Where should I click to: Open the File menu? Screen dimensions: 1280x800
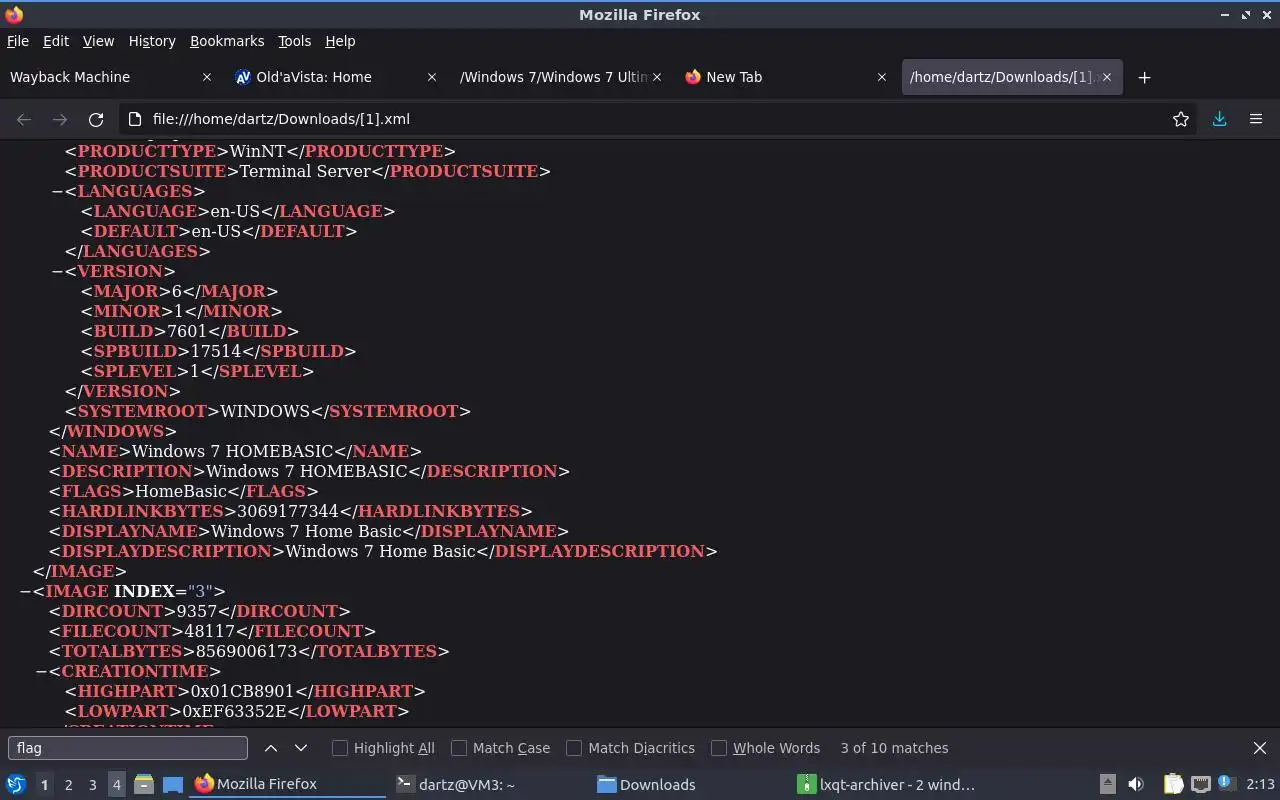pos(18,41)
